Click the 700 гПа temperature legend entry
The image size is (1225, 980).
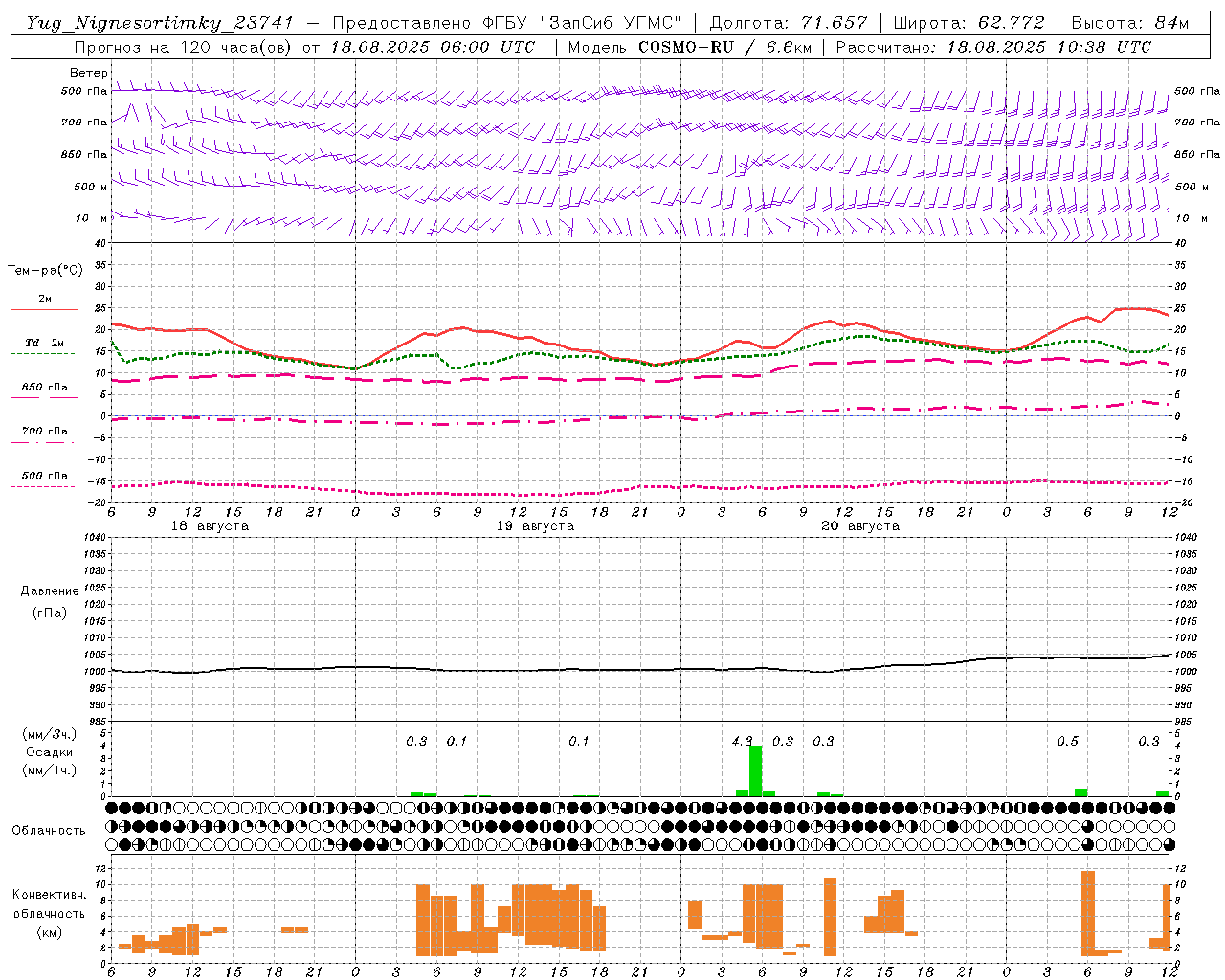(x=44, y=434)
